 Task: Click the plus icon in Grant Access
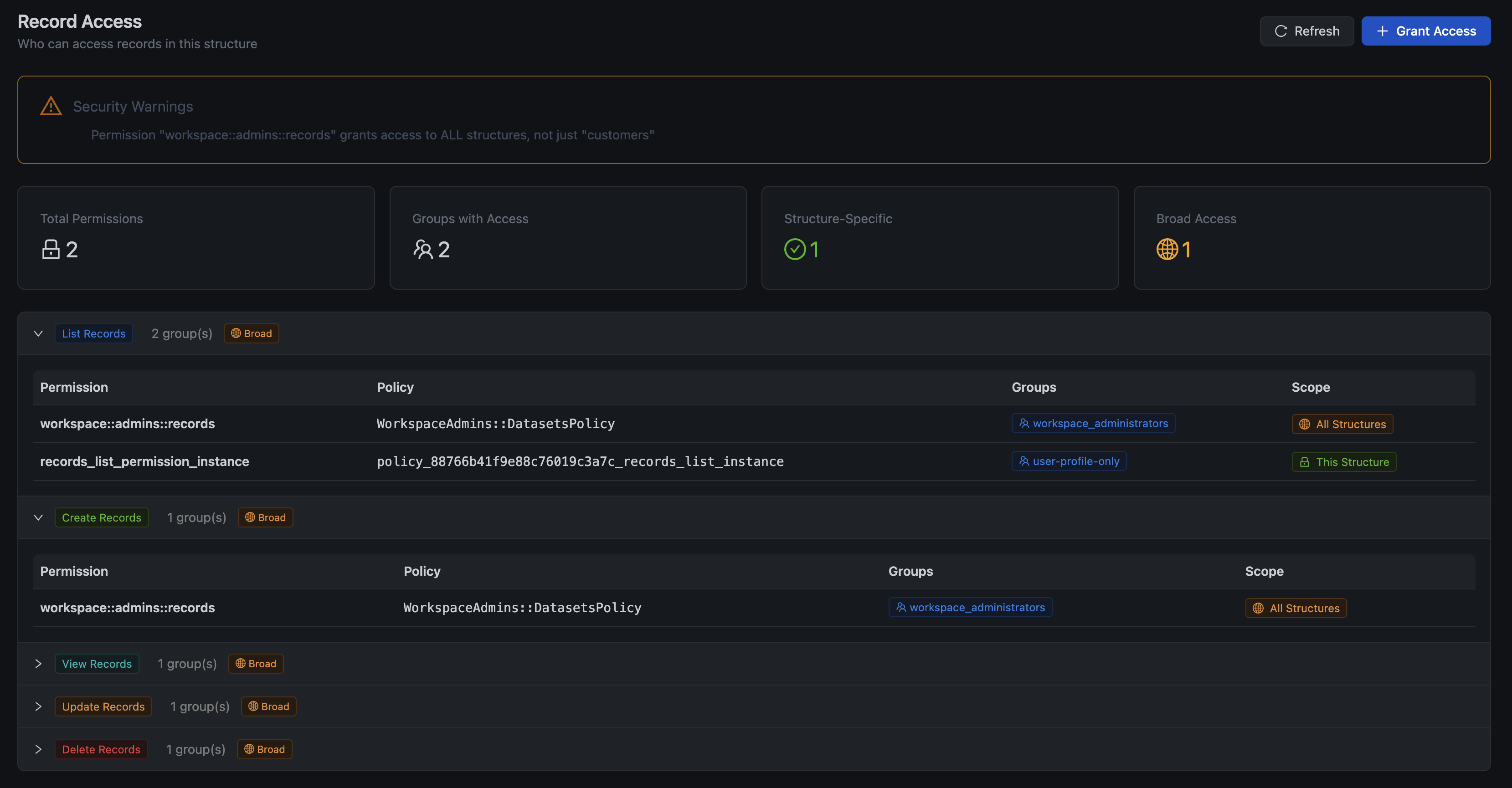click(x=1382, y=31)
